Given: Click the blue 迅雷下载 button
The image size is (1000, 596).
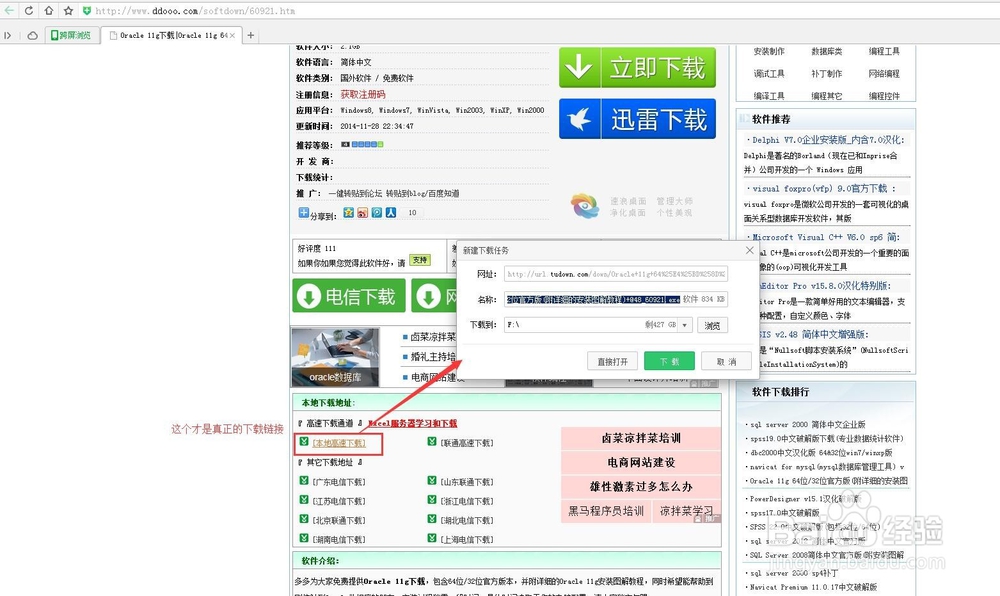Looking at the screenshot, I should (637, 119).
